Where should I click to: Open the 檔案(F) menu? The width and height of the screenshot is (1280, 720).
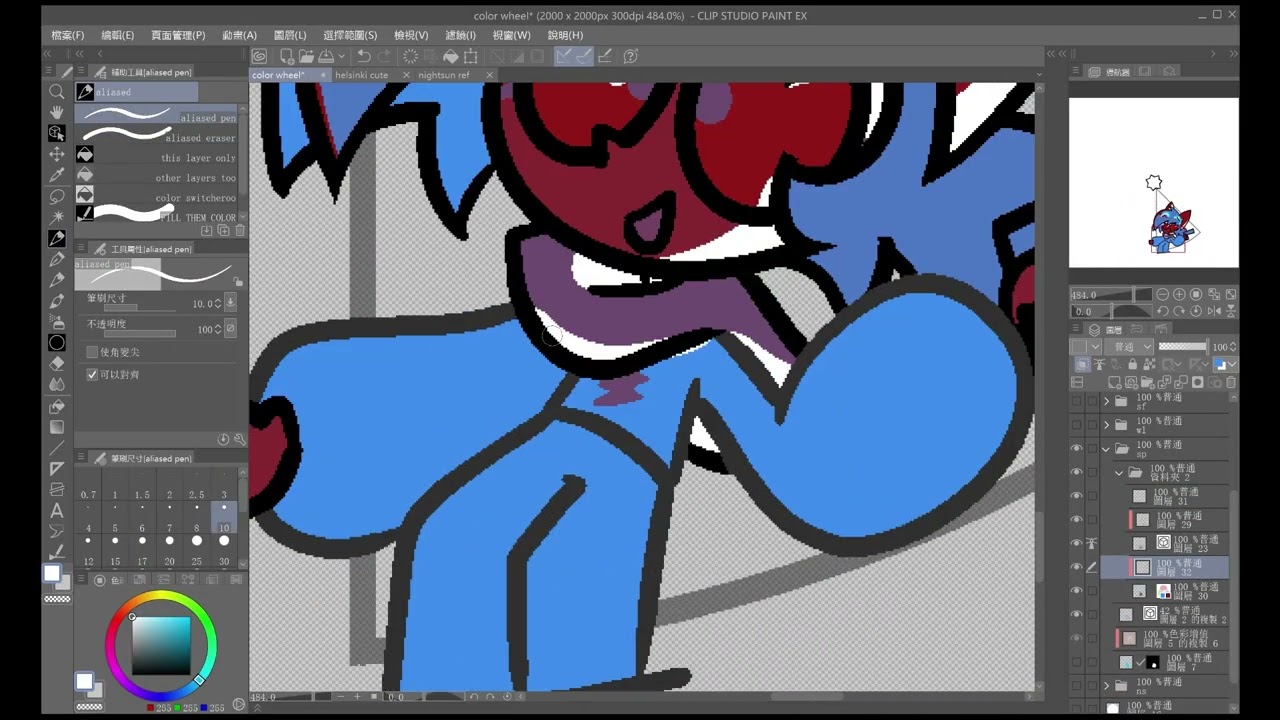click(68, 35)
